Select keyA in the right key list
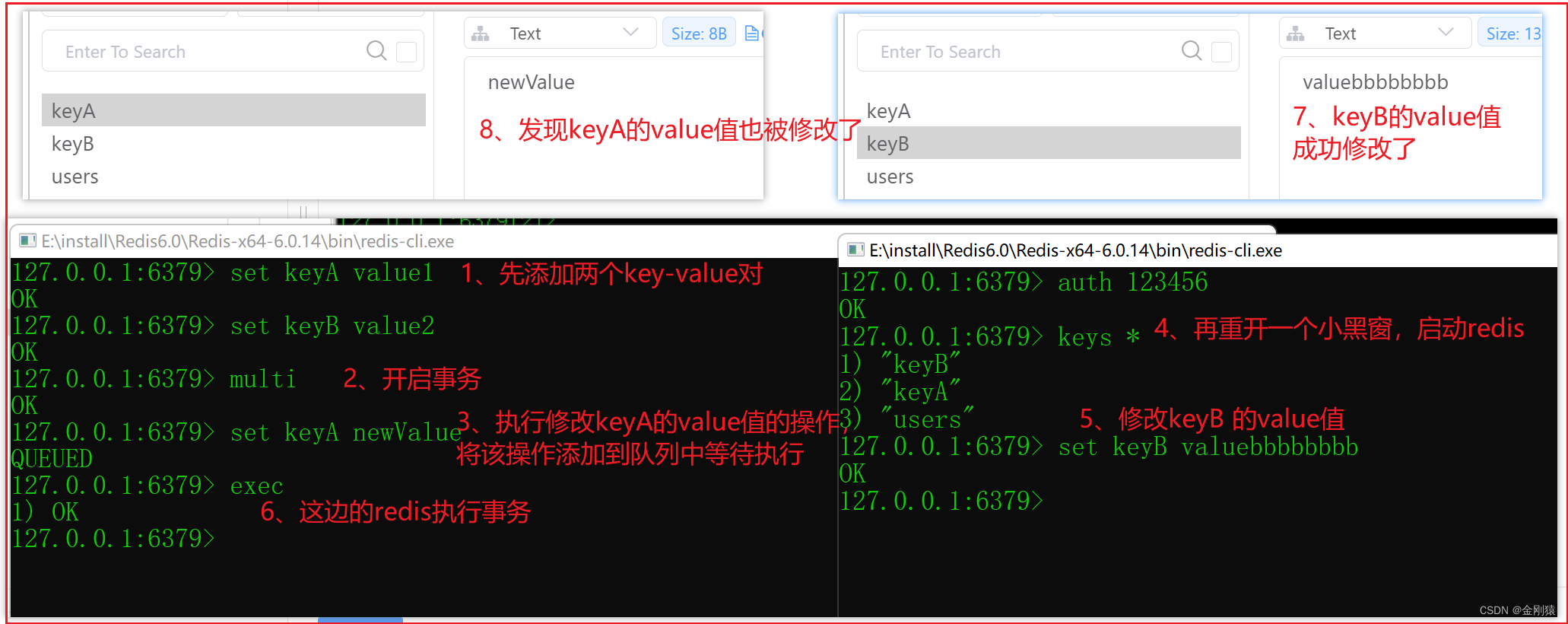Screen dimensions: 1568x624 (x=1049, y=110)
